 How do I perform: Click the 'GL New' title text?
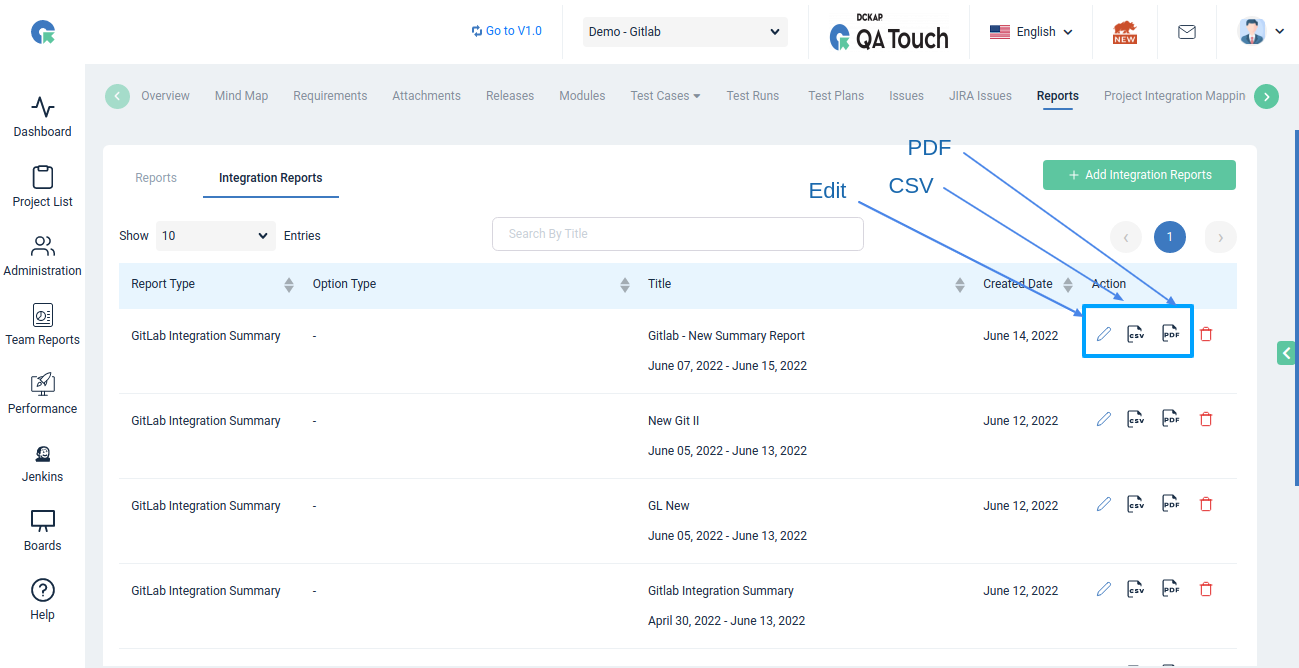pyautogui.click(x=669, y=506)
